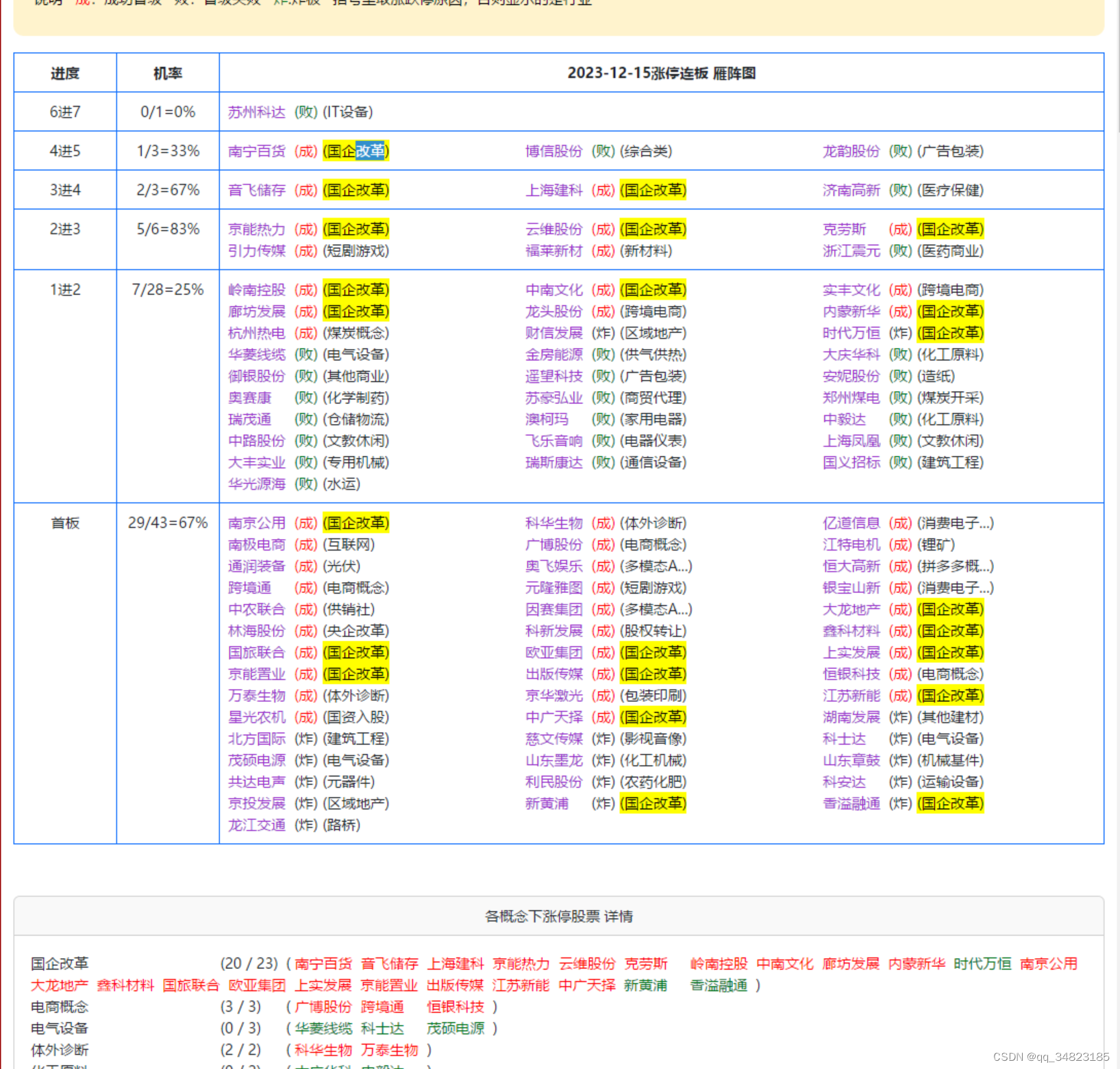1120x1069 pixels.
Task: Select the 跨境电商 tag beside 实丰文化
Action: 950,290
